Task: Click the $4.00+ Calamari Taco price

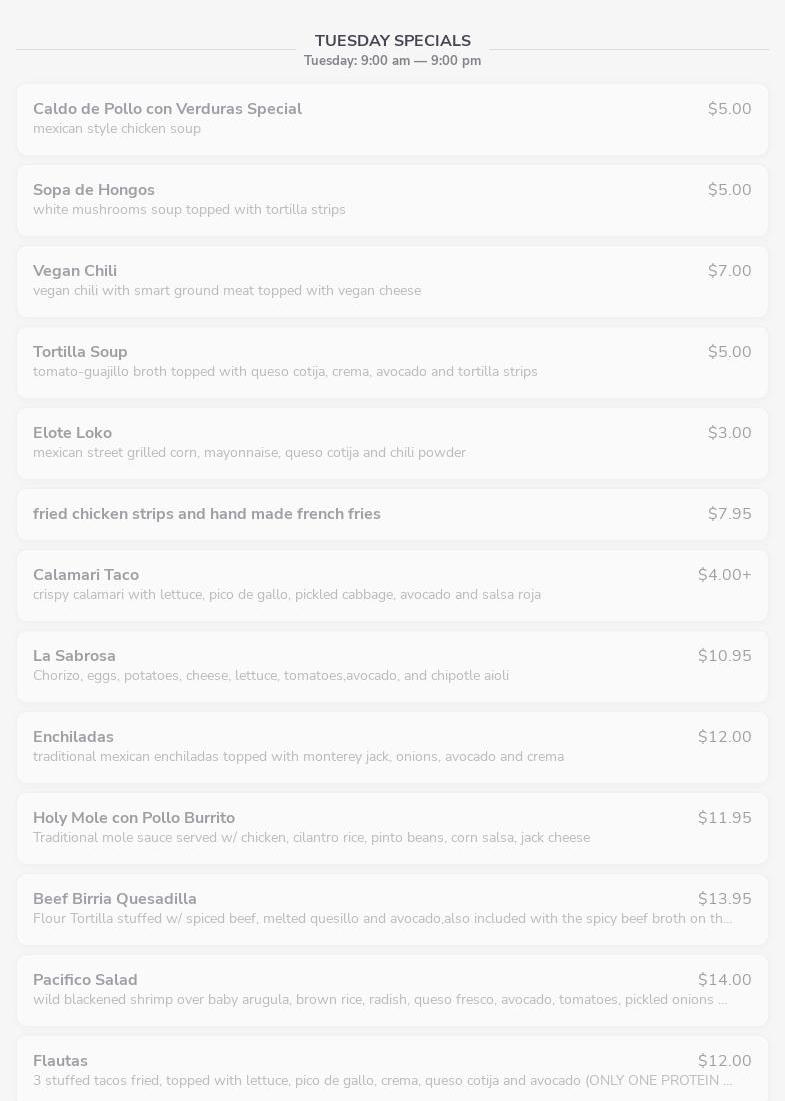Action: (725, 574)
